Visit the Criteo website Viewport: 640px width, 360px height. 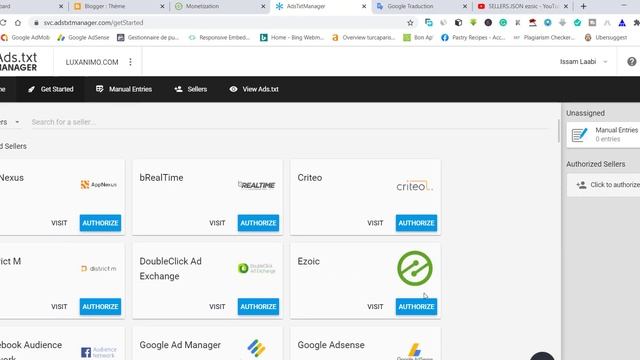[x=375, y=223]
